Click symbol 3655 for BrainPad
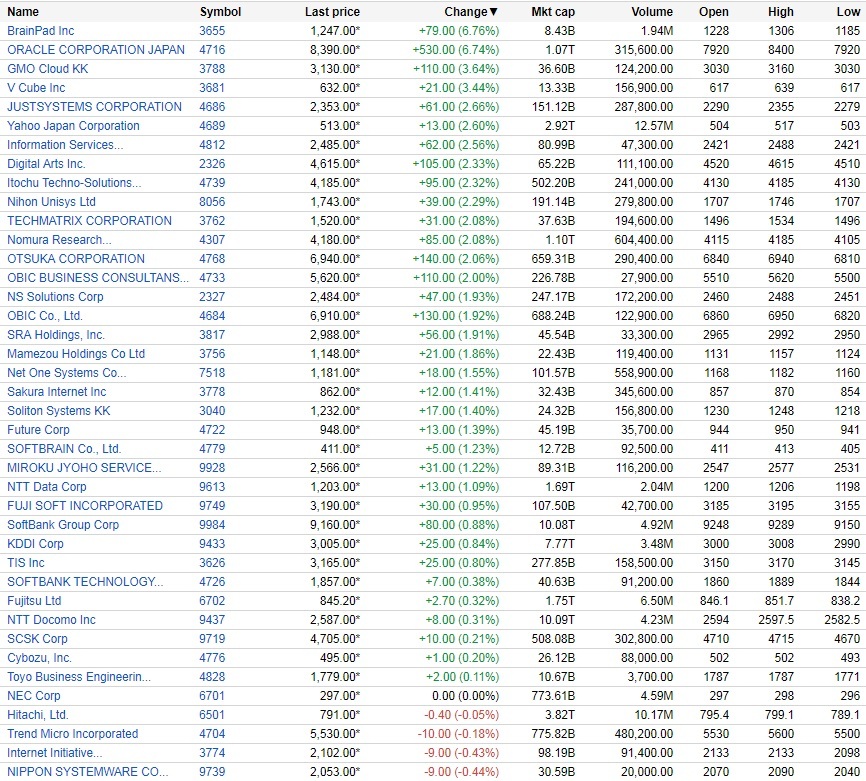The height and width of the screenshot is (781, 866). point(212,31)
